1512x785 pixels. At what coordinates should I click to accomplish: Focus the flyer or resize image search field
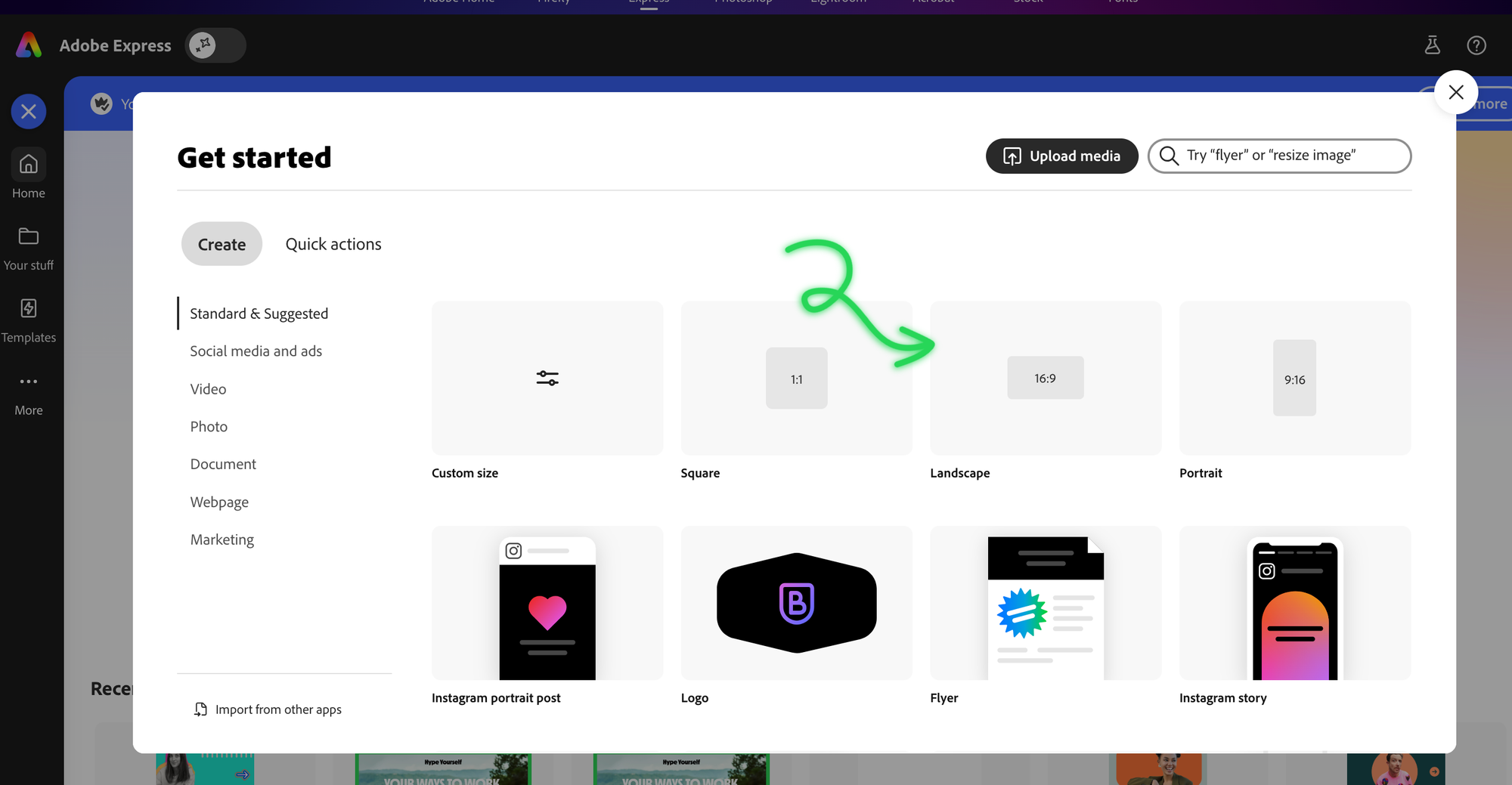tap(1285, 156)
